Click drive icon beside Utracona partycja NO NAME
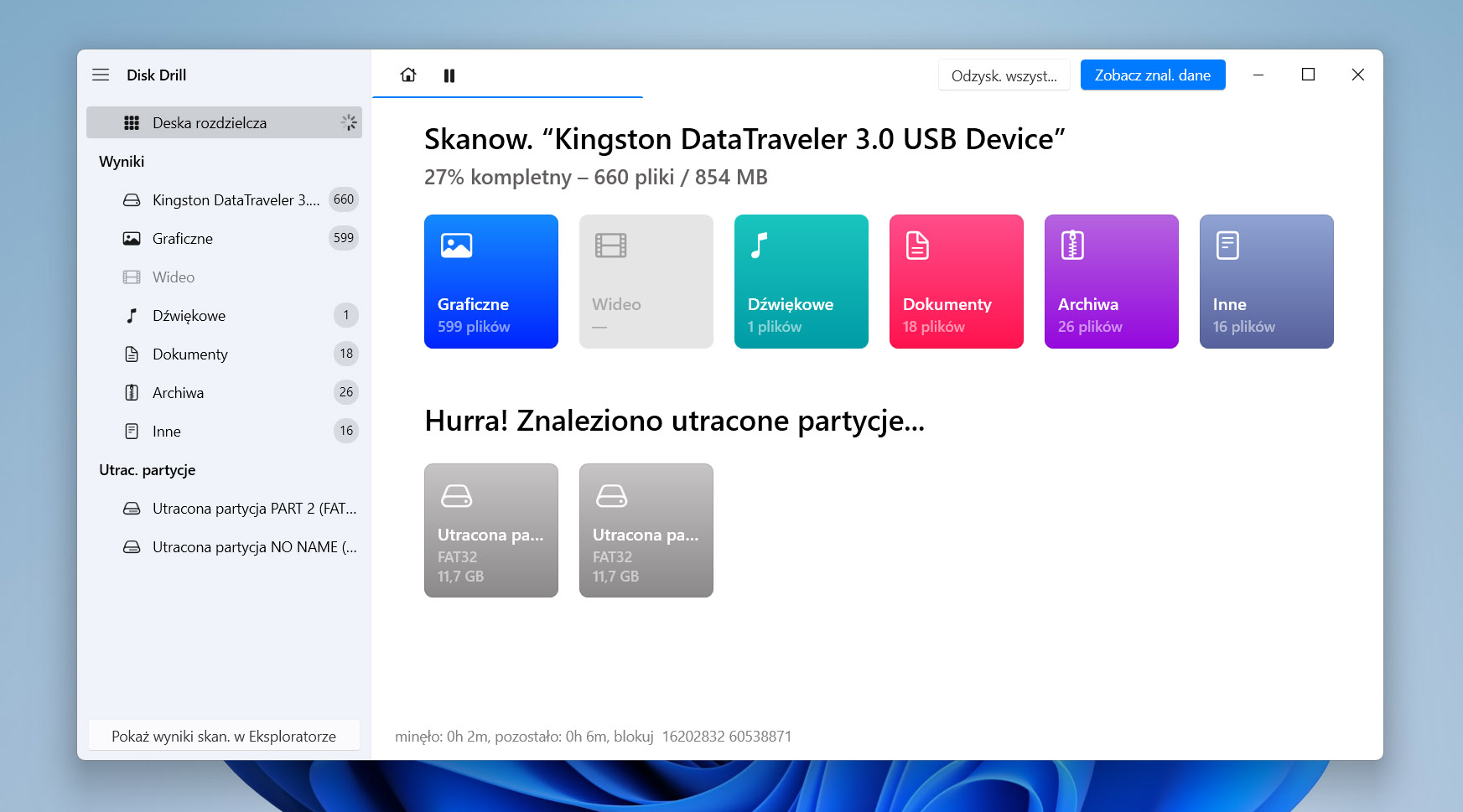Viewport: 1463px width, 812px height. pyautogui.click(x=132, y=546)
